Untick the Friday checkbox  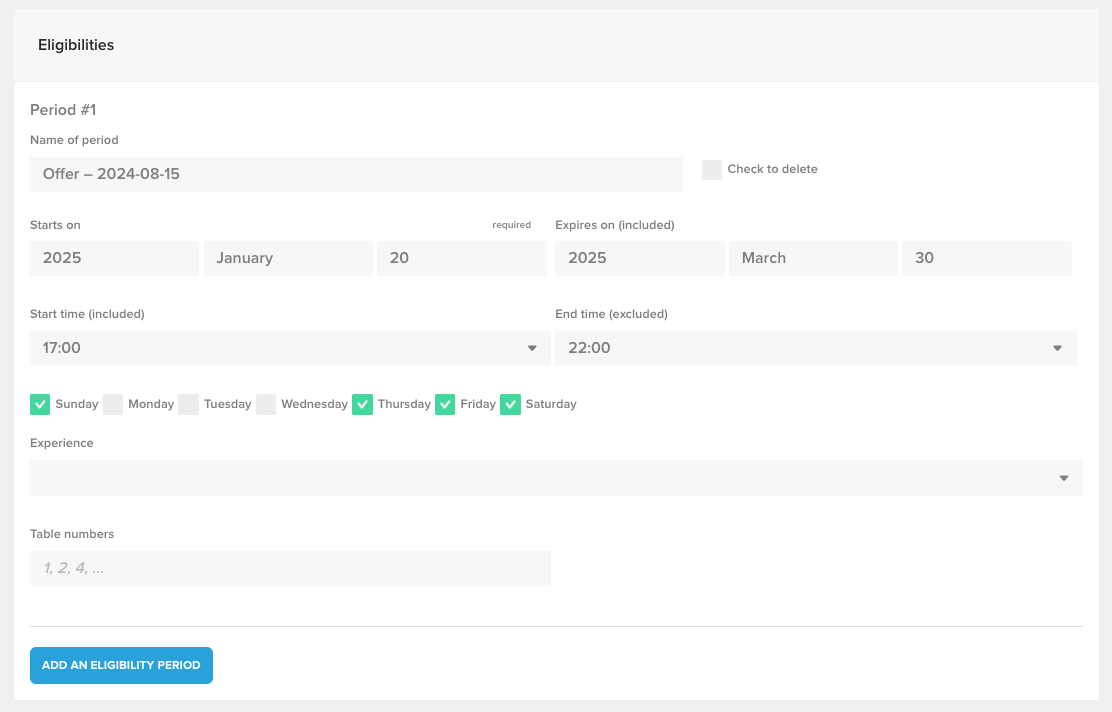446,404
